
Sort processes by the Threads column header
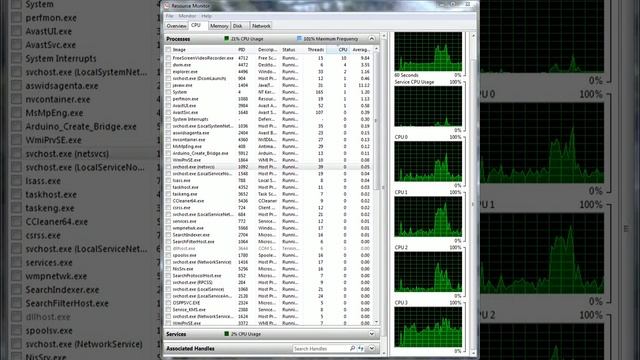tap(314, 49)
